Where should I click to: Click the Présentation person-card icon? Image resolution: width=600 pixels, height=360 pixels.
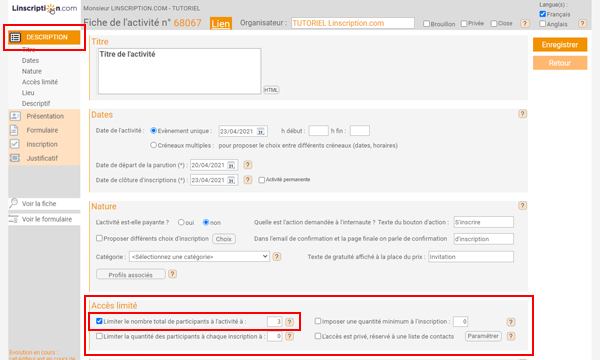(x=15, y=116)
